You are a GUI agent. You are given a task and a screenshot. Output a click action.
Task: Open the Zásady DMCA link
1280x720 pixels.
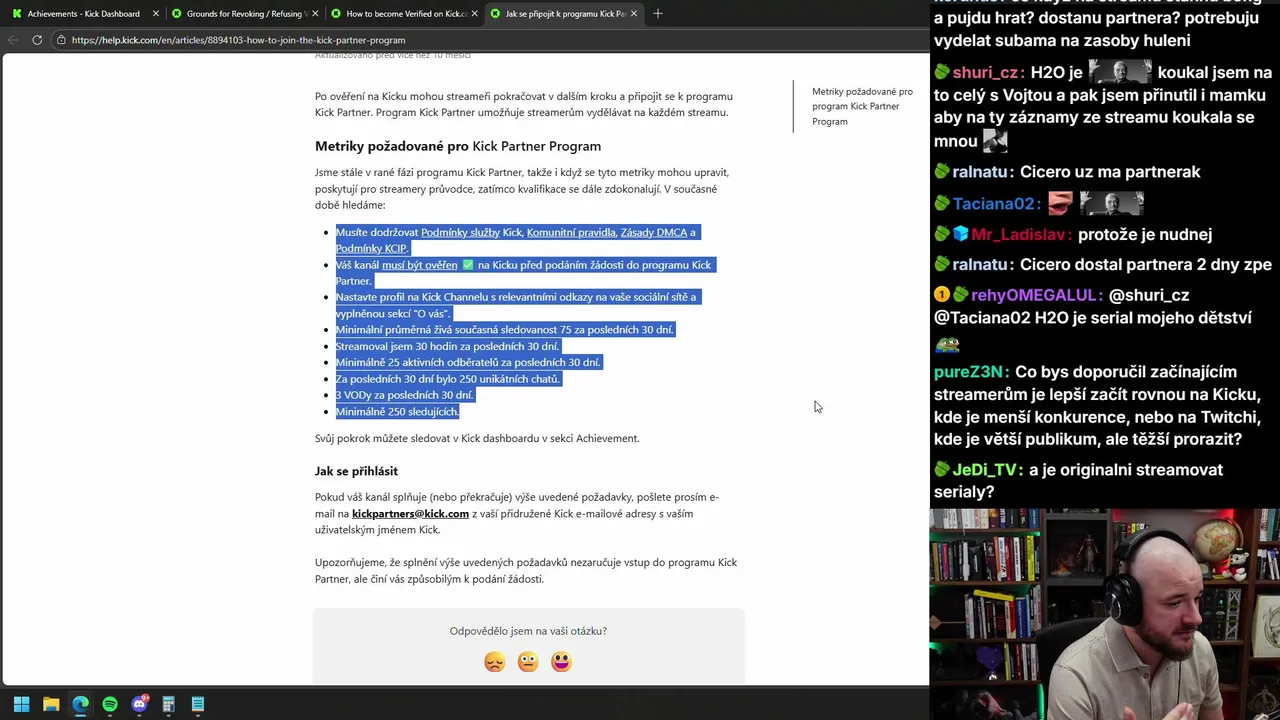click(654, 232)
